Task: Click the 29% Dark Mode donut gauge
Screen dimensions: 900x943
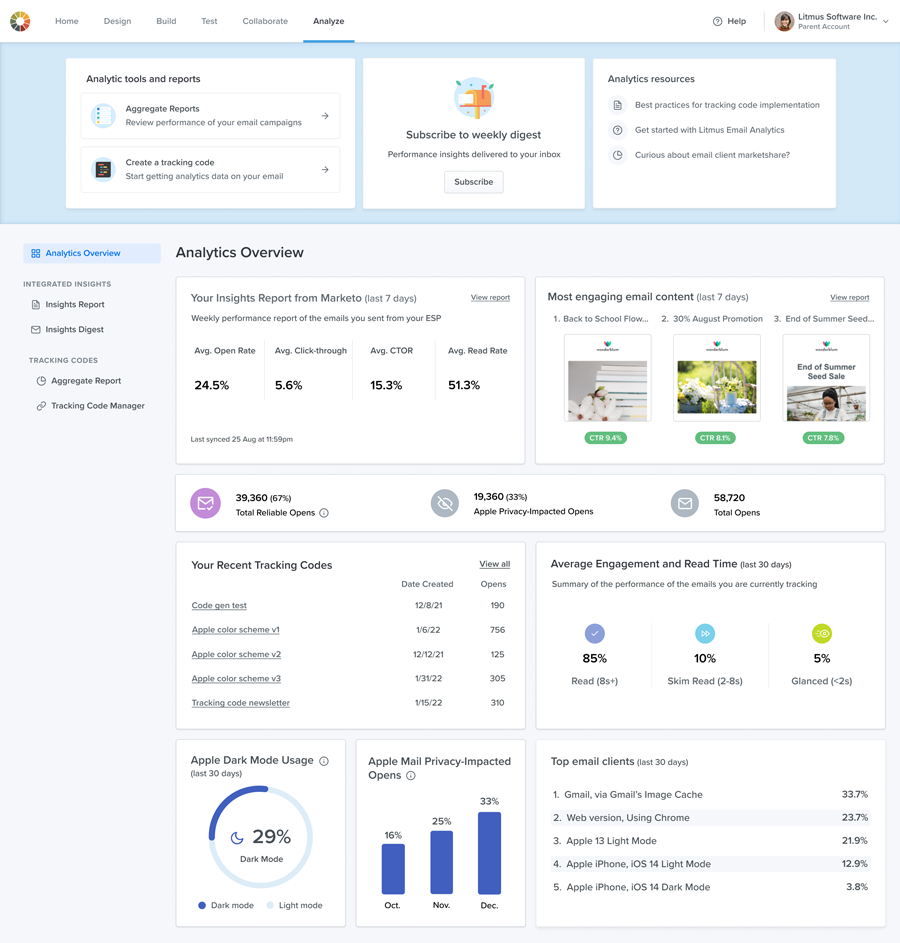Action: click(x=260, y=837)
